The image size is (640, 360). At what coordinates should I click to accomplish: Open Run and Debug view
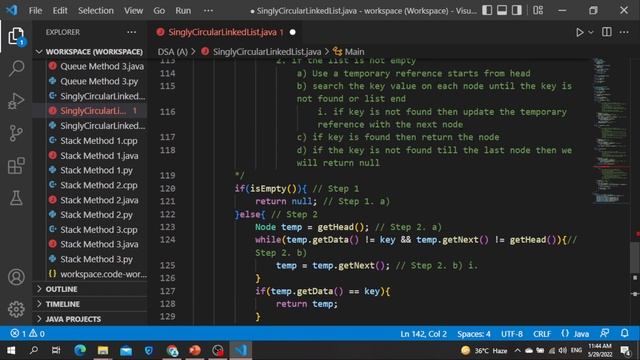[x=16, y=100]
